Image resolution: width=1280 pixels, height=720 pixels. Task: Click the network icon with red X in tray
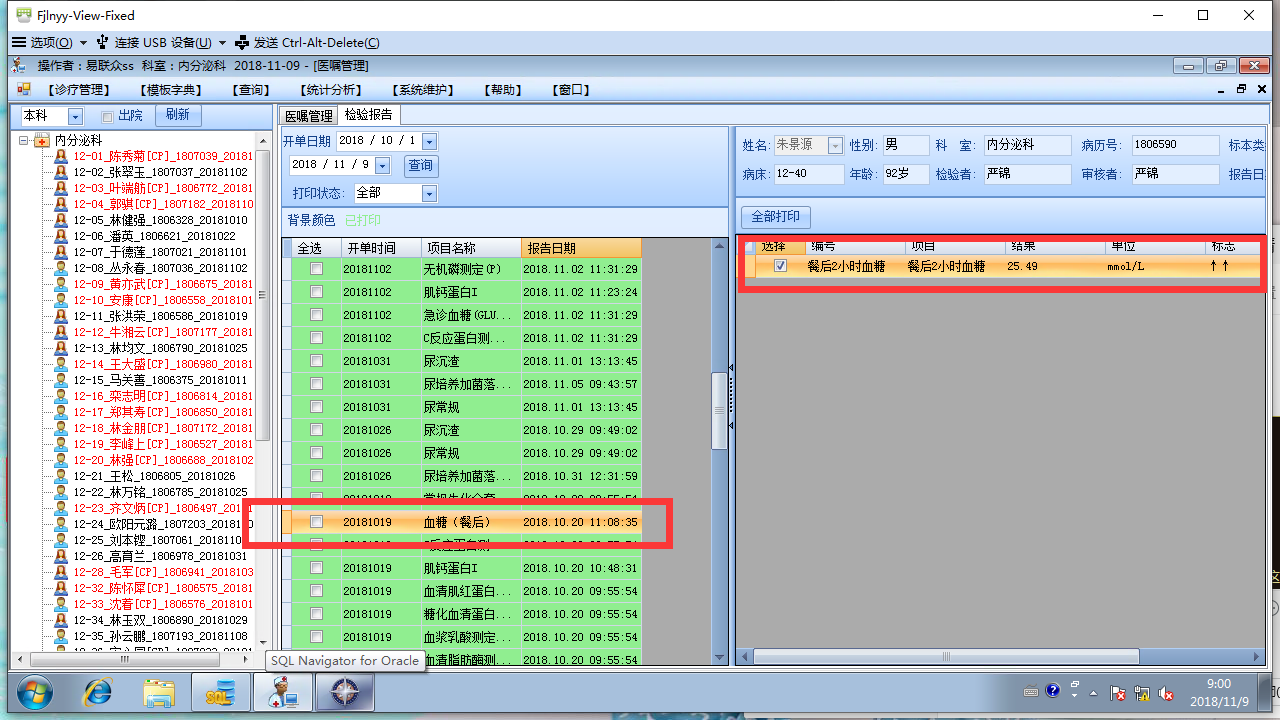[x=1143, y=692]
